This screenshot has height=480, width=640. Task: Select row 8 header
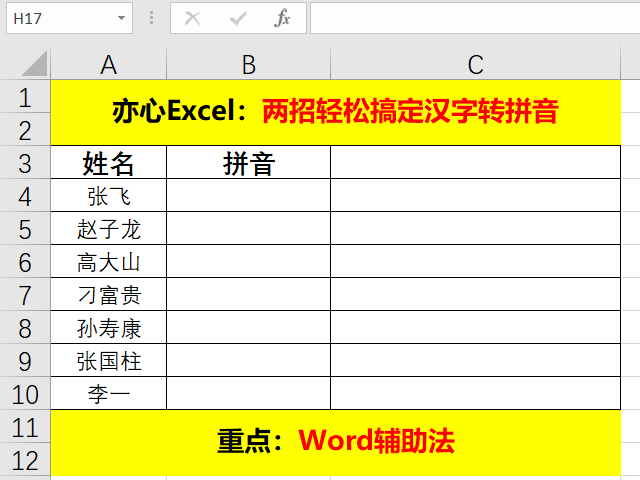(x=25, y=328)
